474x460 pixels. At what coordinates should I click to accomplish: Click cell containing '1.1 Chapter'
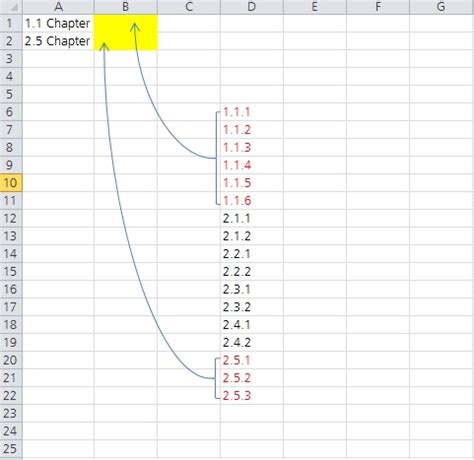(58, 23)
